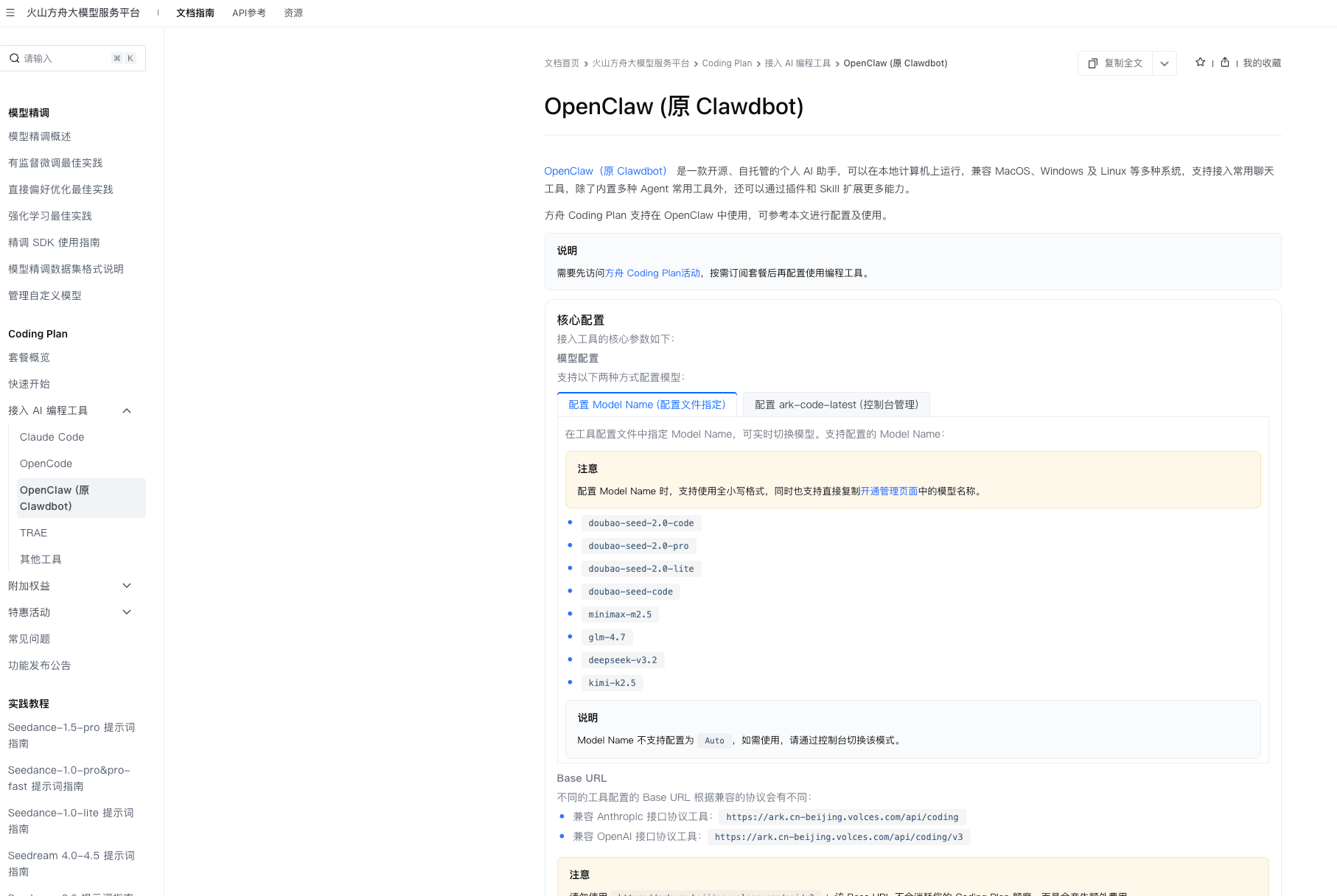
Task: Open Seedance-1.0-lite 提示词指南
Action: tap(71, 821)
